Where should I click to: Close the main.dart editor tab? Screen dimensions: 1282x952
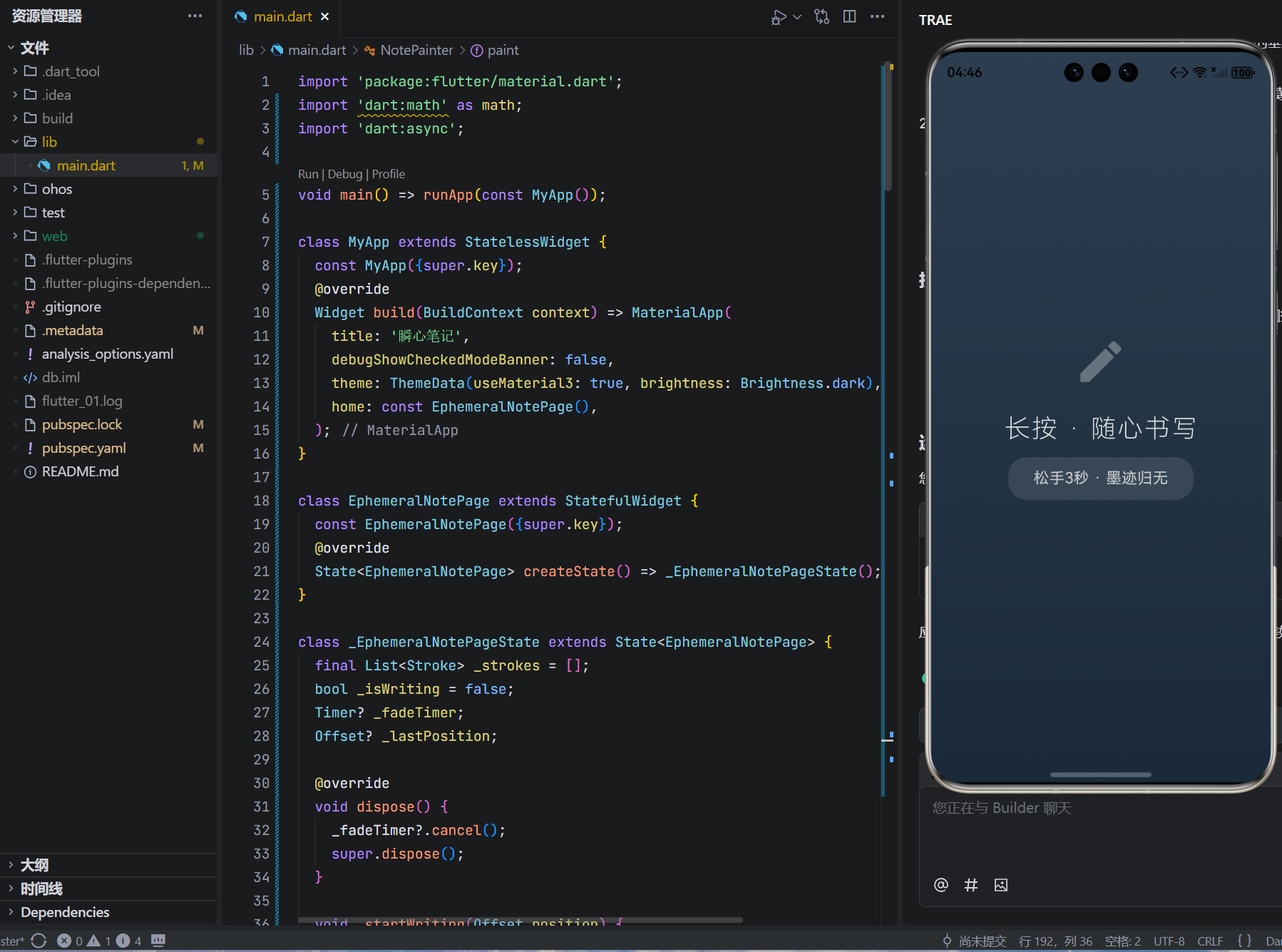325,16
